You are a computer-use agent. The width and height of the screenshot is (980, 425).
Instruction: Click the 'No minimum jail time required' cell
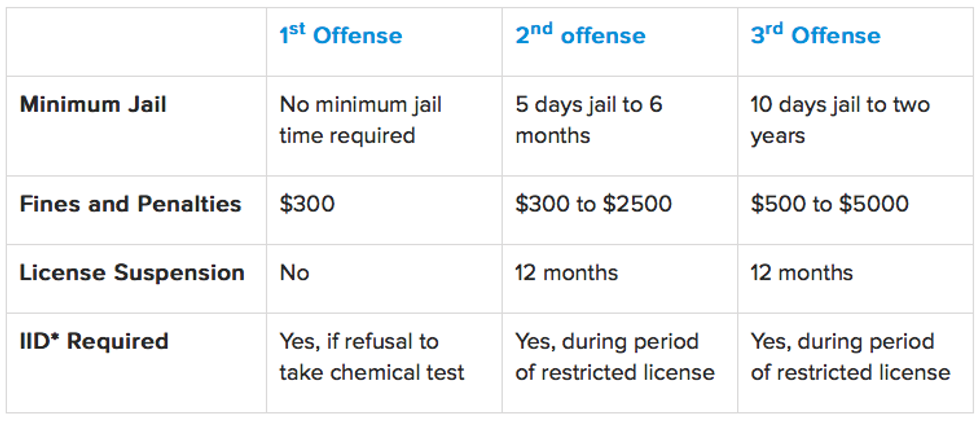point(361,120)
